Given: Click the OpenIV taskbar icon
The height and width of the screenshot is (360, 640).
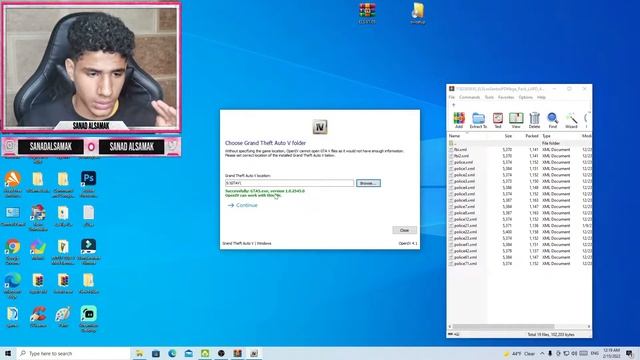Looking at the screenshot, I should coord(254,353).
